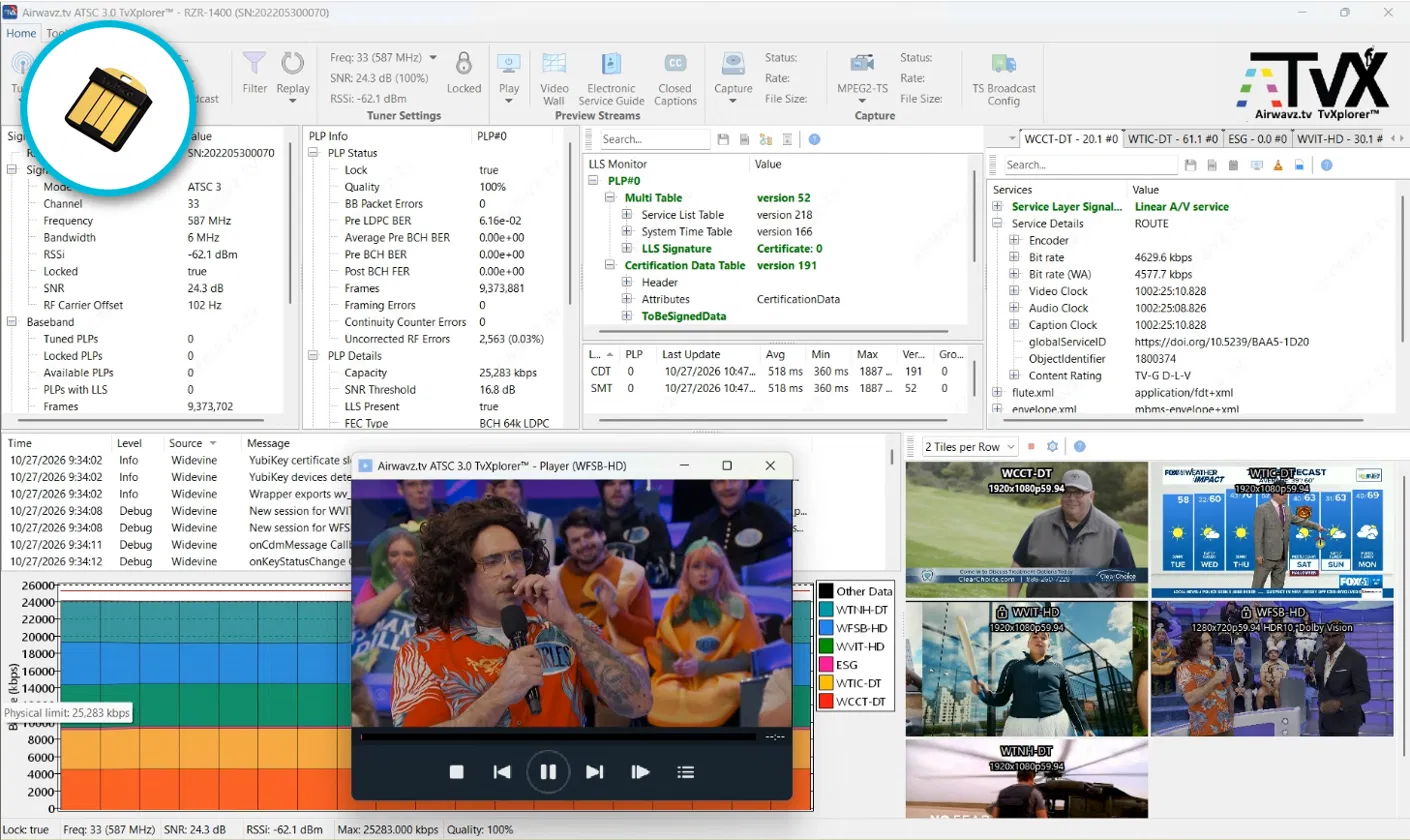This screenshot has width=1410, height=840.
Task: Open the Filter tool in the ribbon
Action: [x=255, y=64]
